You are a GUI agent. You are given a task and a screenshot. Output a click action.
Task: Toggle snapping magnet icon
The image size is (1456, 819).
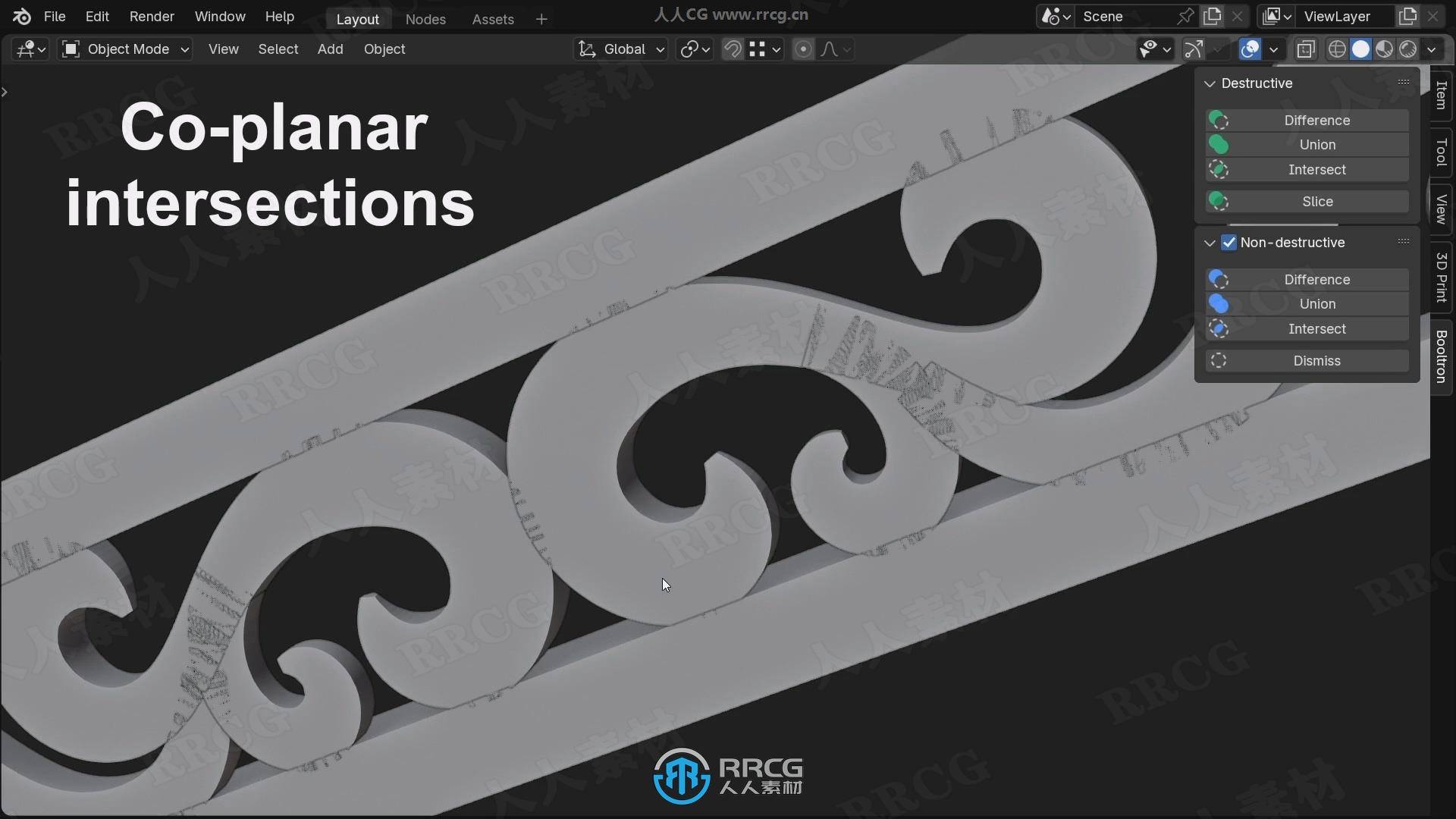point(733,49)
